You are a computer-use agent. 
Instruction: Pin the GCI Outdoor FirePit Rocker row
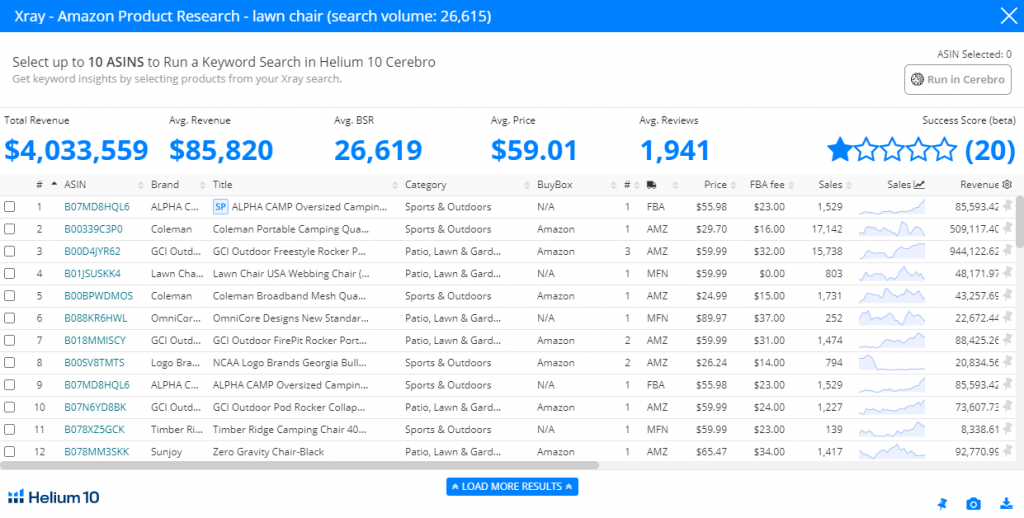pos(1007,340)
